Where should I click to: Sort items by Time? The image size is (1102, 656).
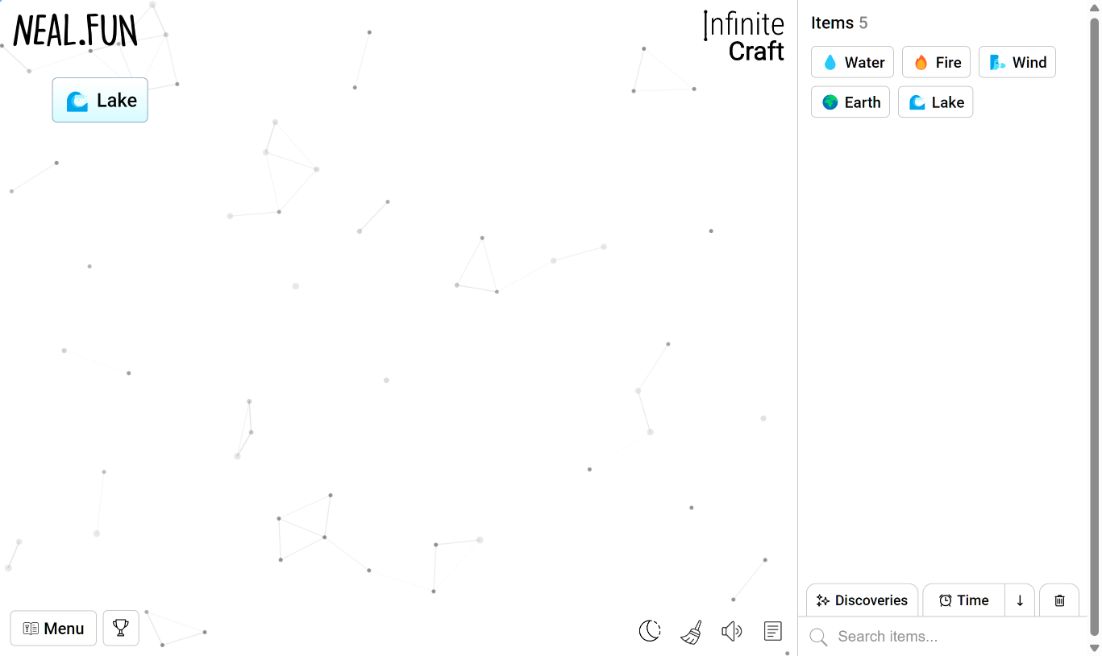[964, 600]
